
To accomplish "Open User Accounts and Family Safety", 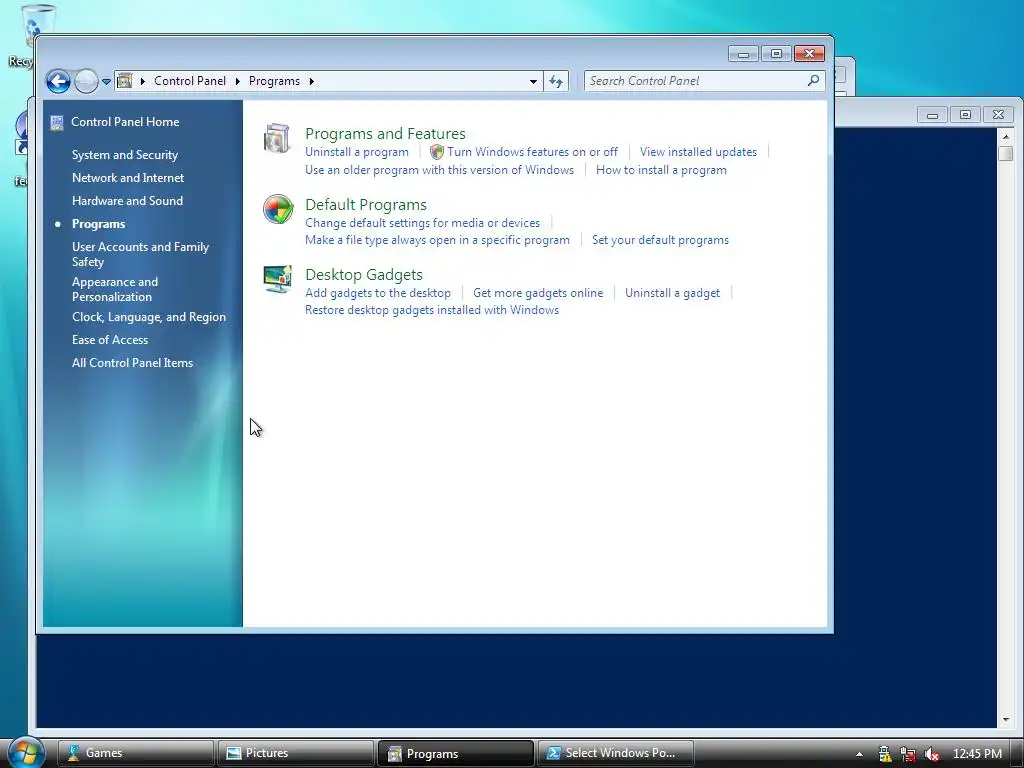I will click(140, 254).
